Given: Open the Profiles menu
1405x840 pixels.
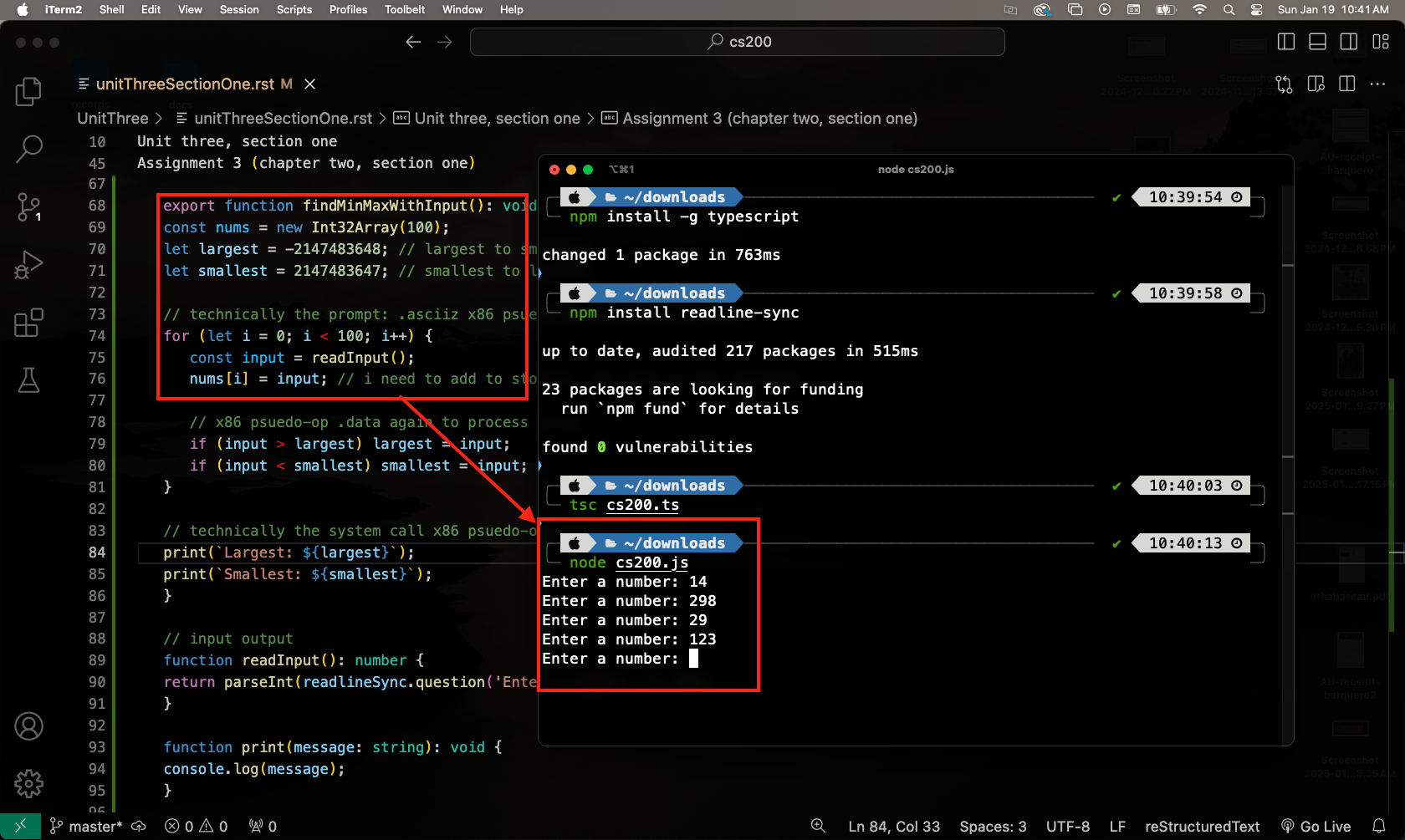Looking at the screenshot, I should [348, 9].
